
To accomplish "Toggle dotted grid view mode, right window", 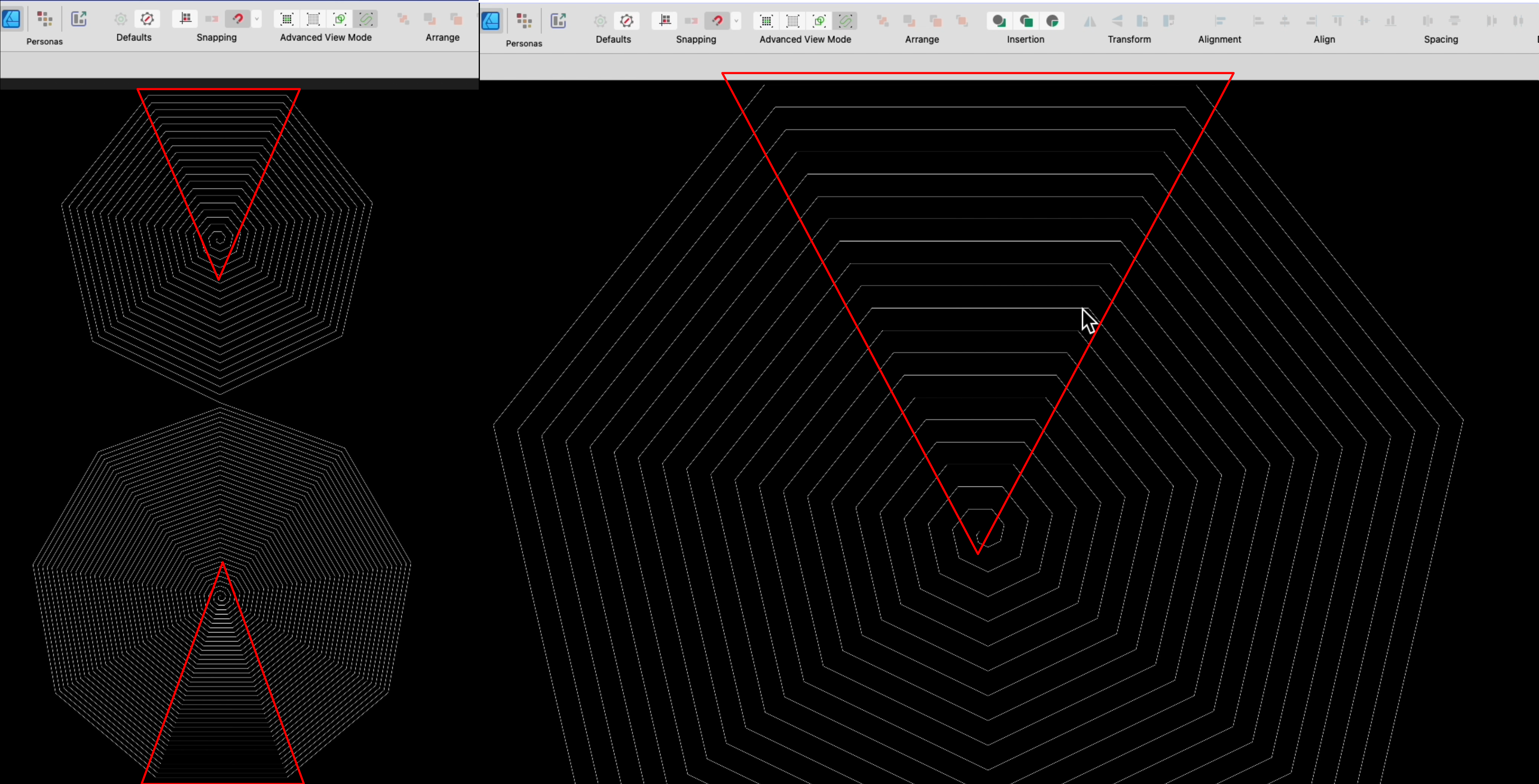I will pos(793,21).
